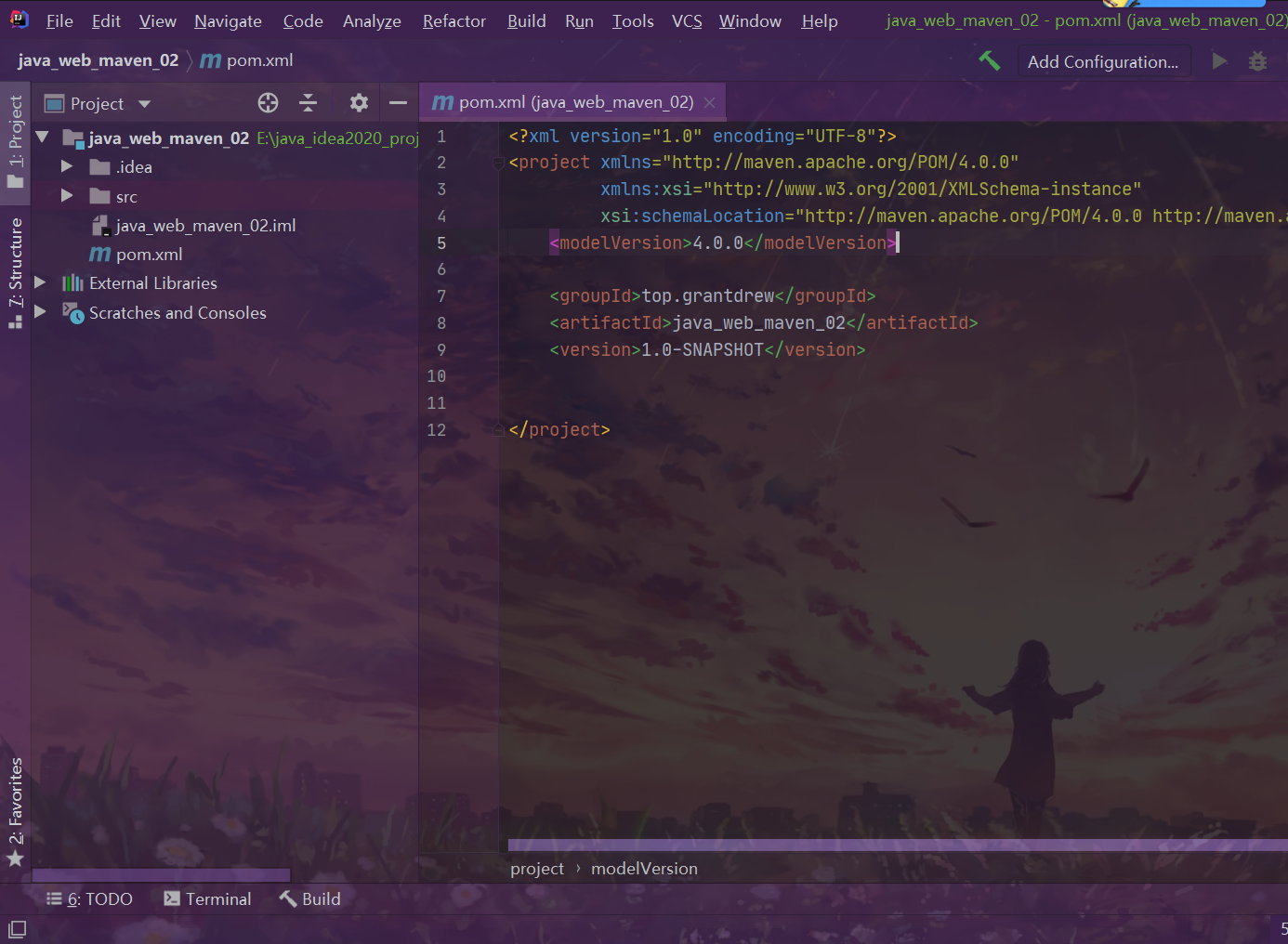This screenshot has height=944, width=1288.
Task: Select the .idea folder
Action: pyautogui.click(x=134, y=167)
